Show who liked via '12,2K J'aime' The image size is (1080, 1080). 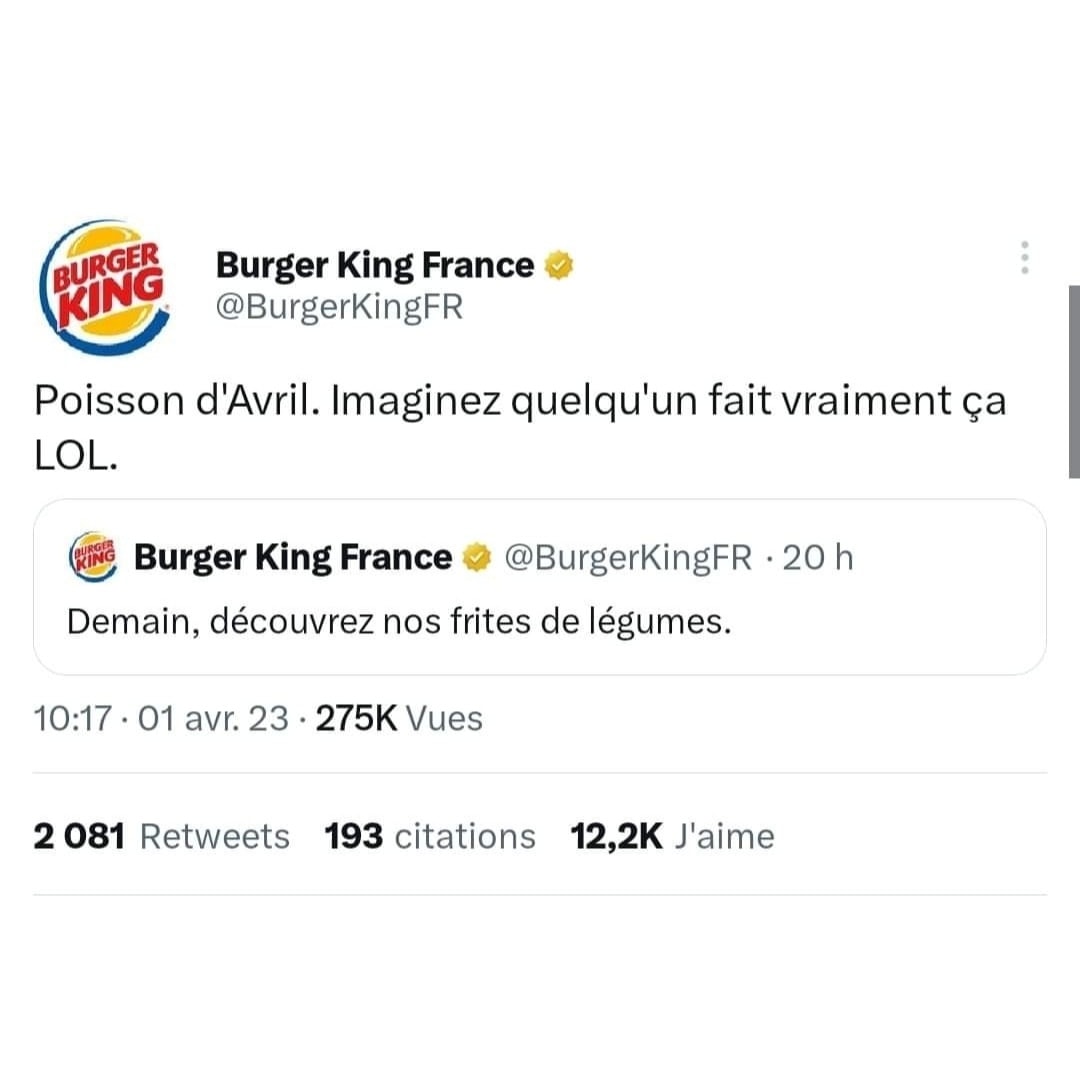pyautogui.click(x=672, y=836)
